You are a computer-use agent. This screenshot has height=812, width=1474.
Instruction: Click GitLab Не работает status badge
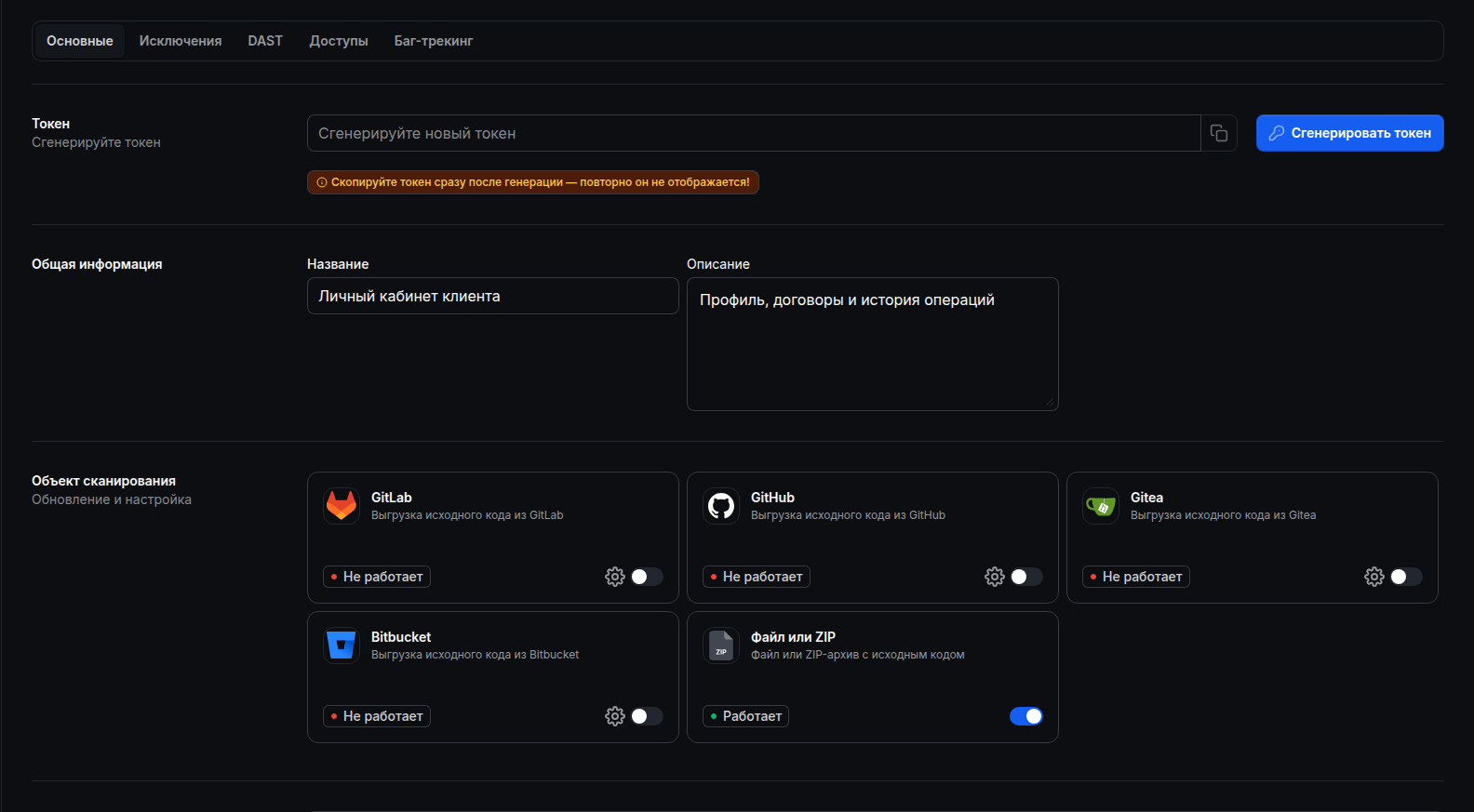click(377, 577)
